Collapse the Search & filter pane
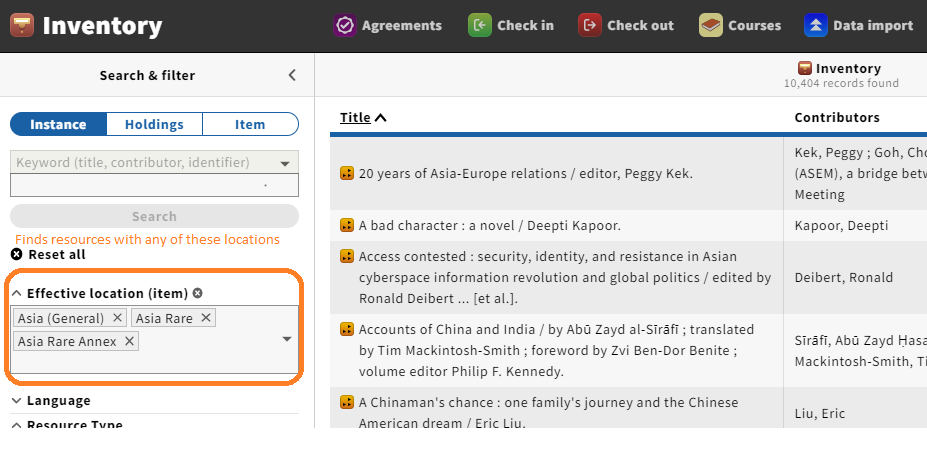The image size is (927, 460). (292, 75)
